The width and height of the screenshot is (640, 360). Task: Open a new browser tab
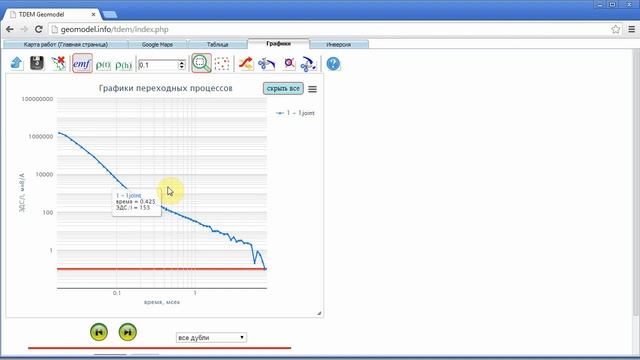(x=109, y=15)
